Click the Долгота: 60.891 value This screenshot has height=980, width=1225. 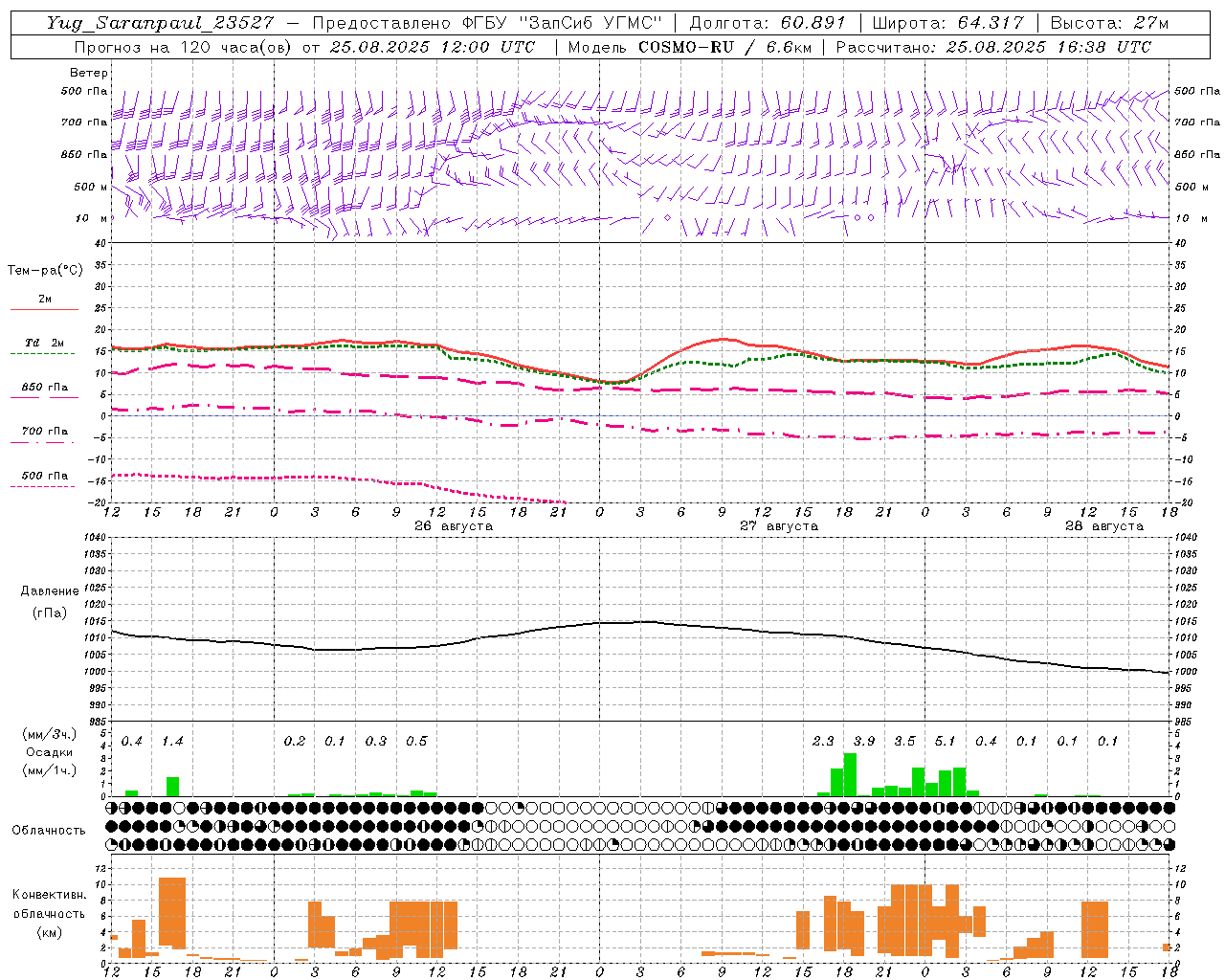coord(767,23)
